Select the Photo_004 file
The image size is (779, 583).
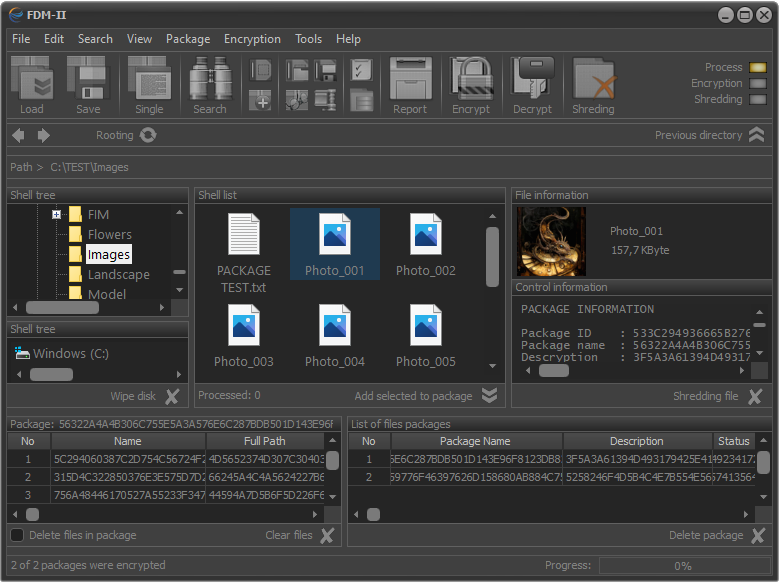coord(335,336)
